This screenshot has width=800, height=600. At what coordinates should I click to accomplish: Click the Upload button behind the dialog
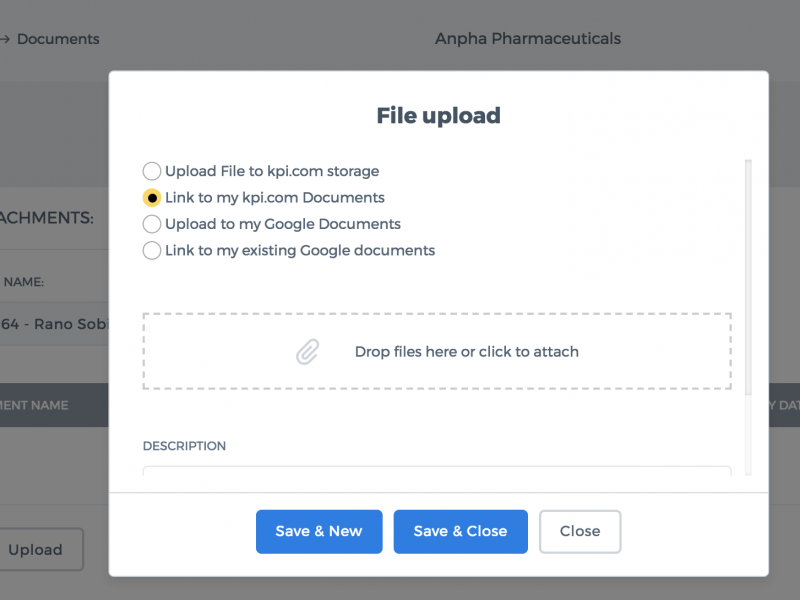coord(36,549)
